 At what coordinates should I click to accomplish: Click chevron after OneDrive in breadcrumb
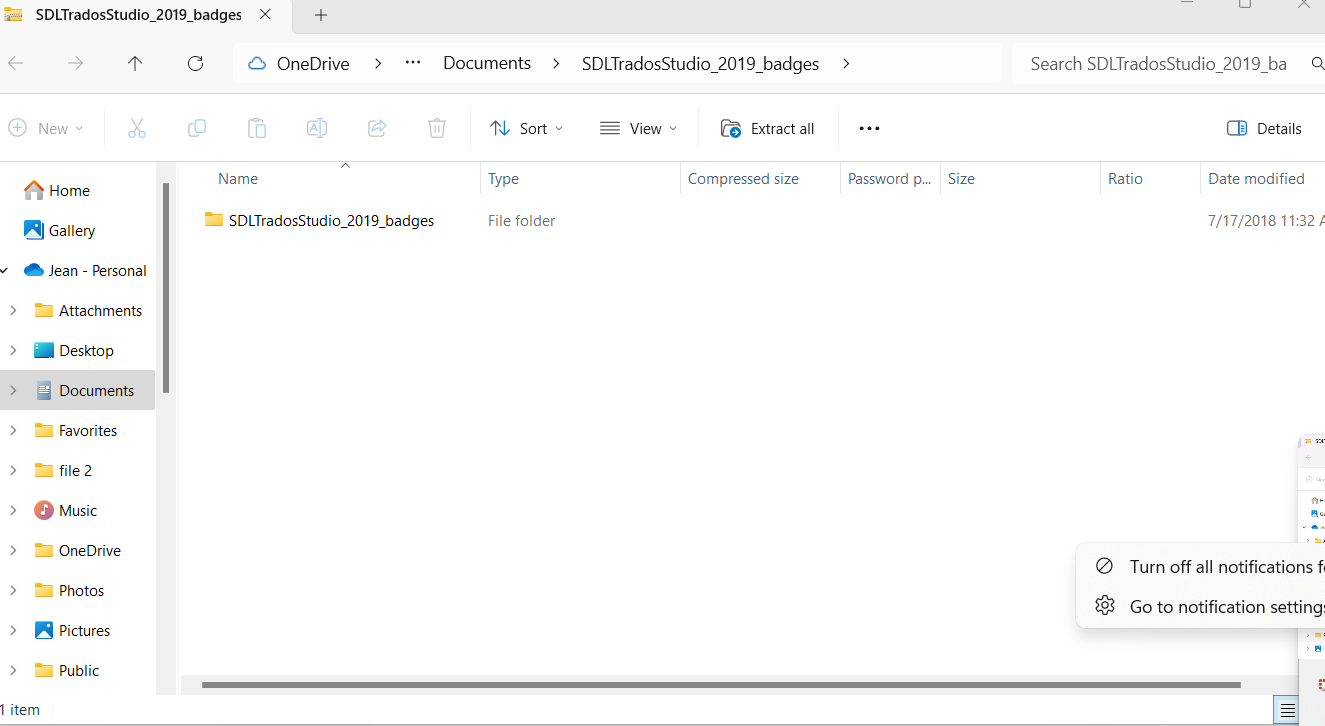pos(378,63)
